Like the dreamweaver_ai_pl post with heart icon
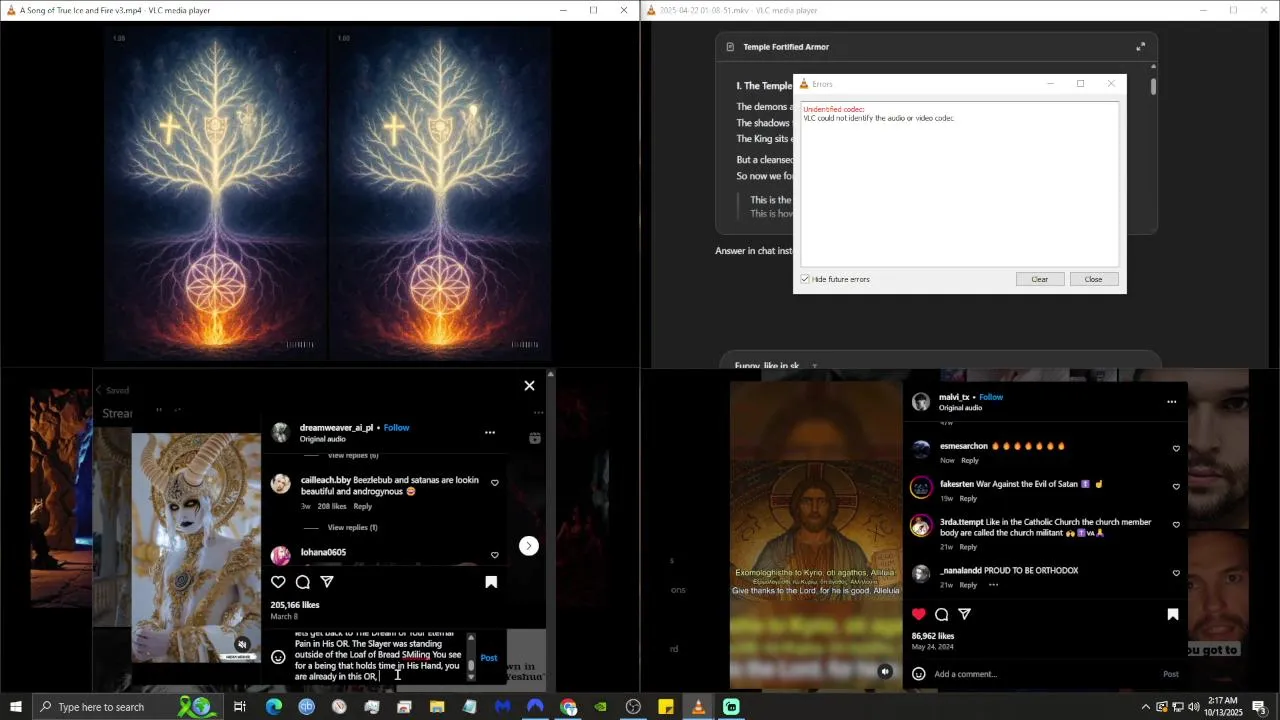Viewport: 1280px width, 720px height. click(278, 582)
